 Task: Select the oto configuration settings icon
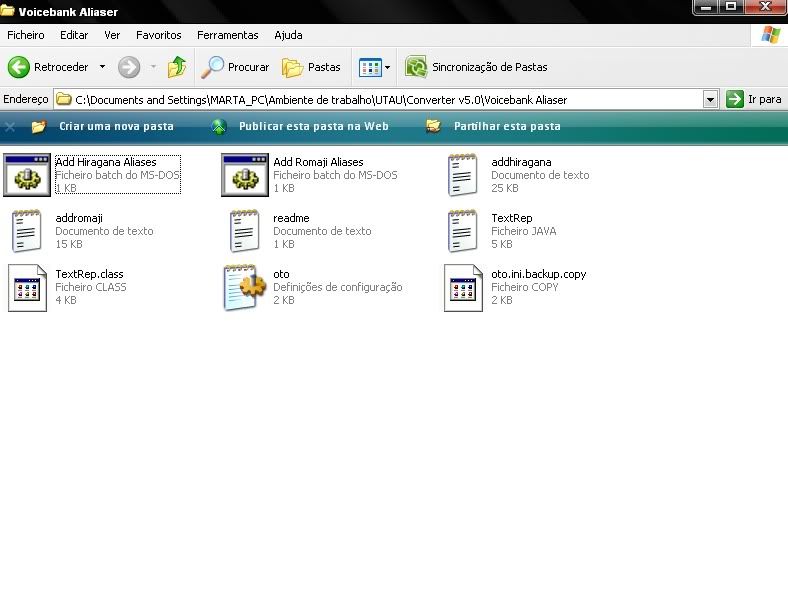(245, 287)
